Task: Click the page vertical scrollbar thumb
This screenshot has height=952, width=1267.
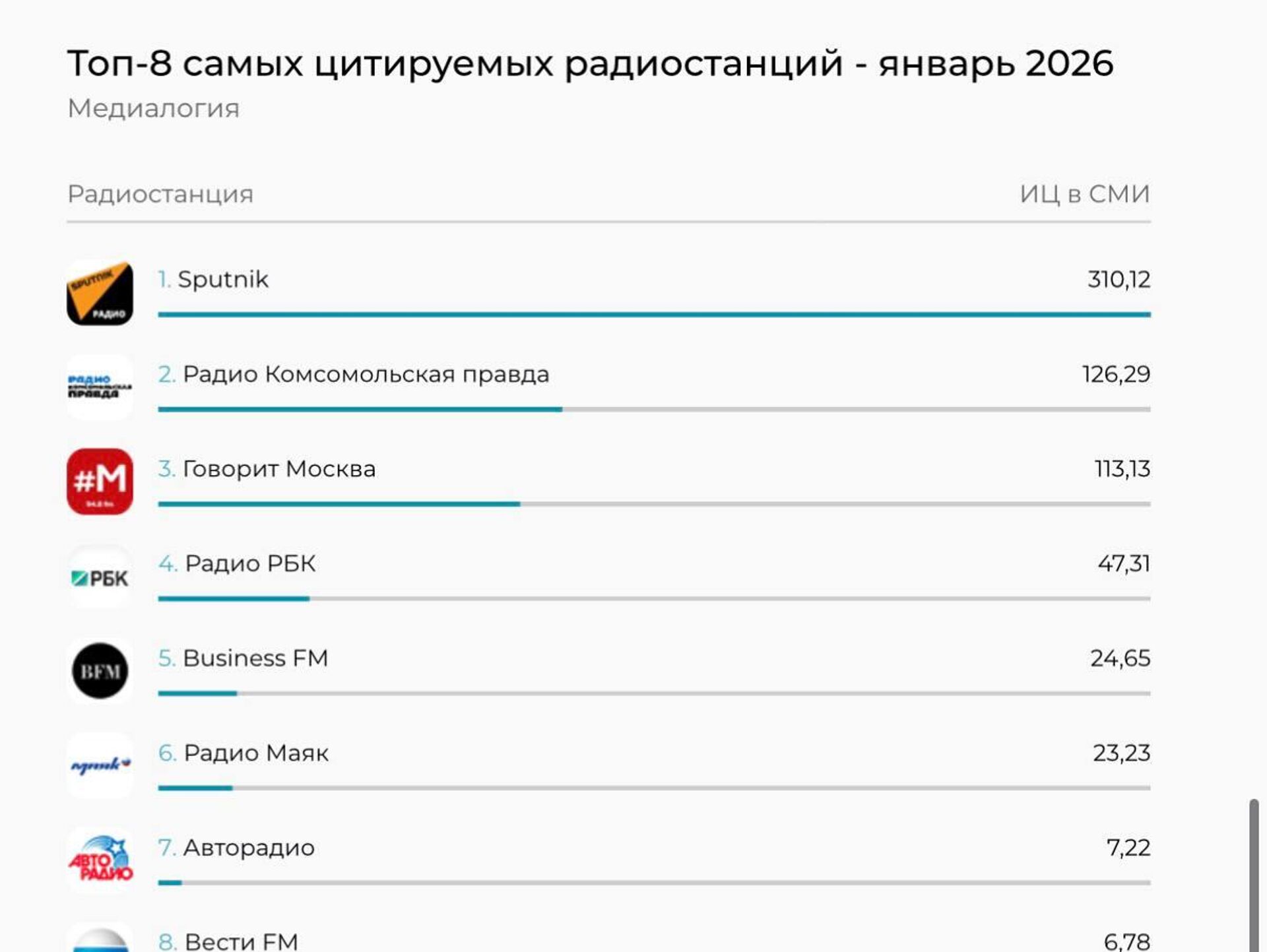Action: tap(1253, 874)
